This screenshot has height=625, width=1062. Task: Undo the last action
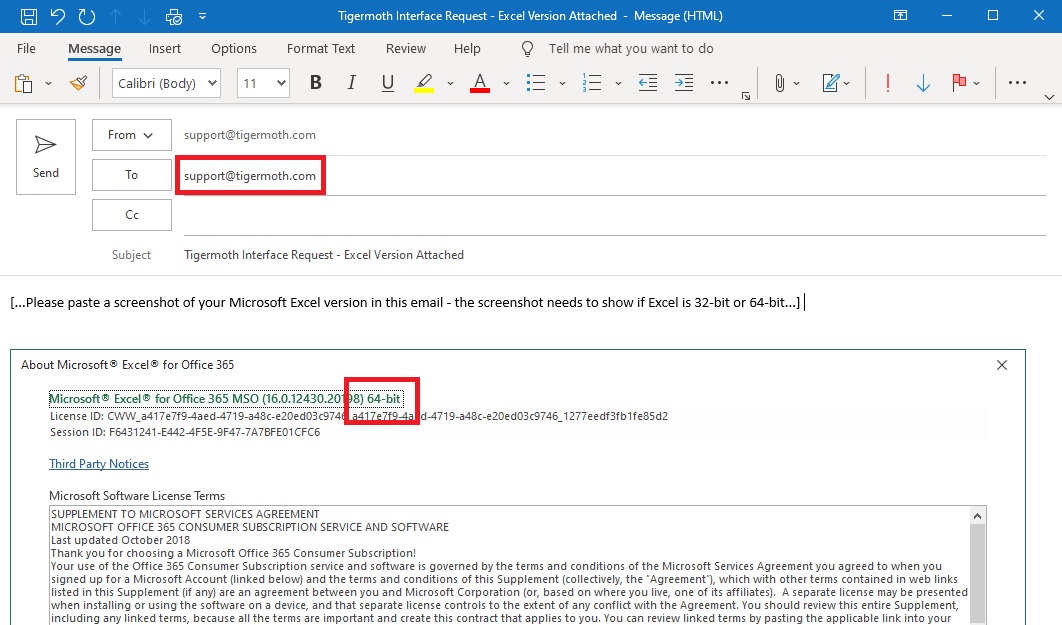click(x=58, y=16)
